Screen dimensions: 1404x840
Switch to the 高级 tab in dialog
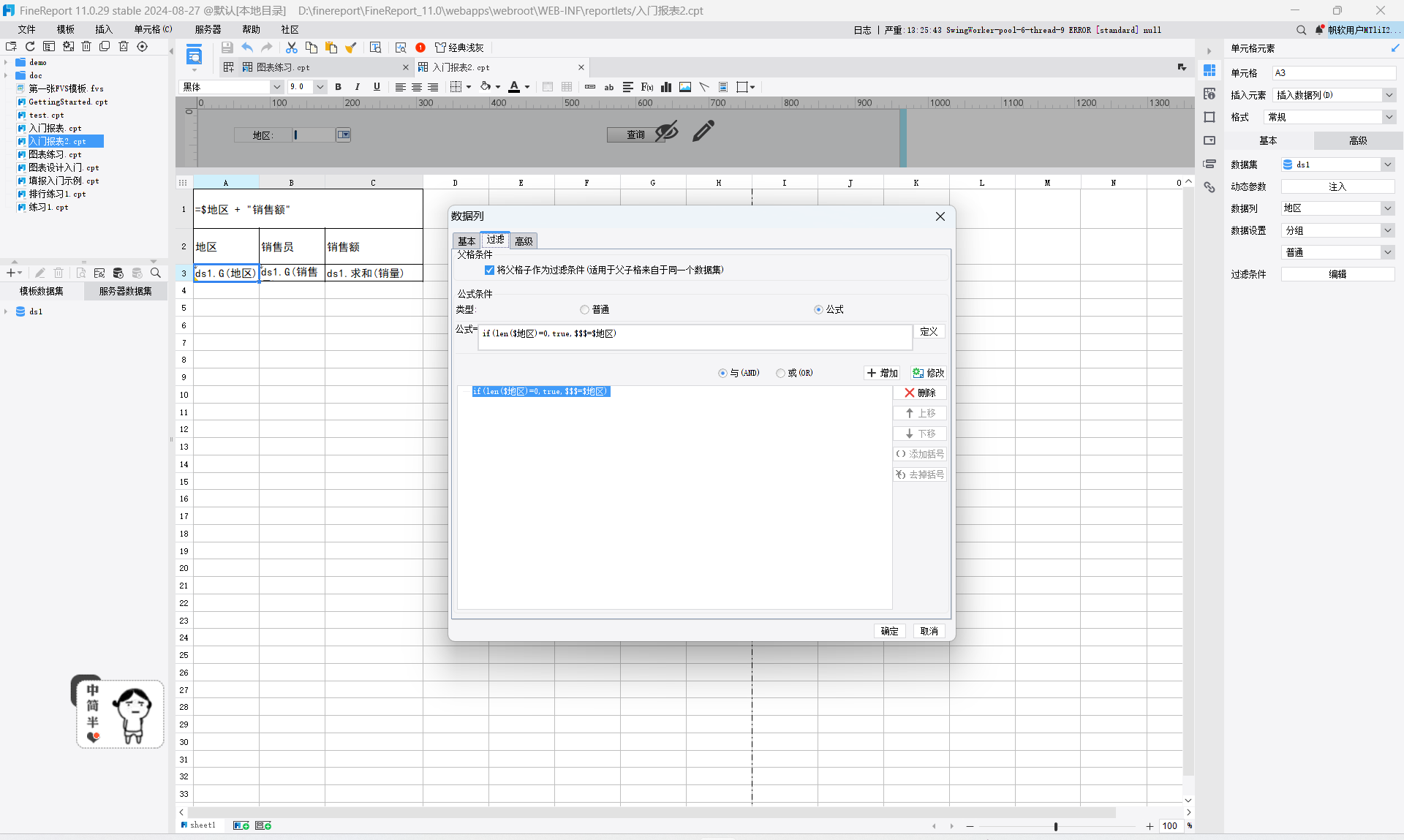524,241
